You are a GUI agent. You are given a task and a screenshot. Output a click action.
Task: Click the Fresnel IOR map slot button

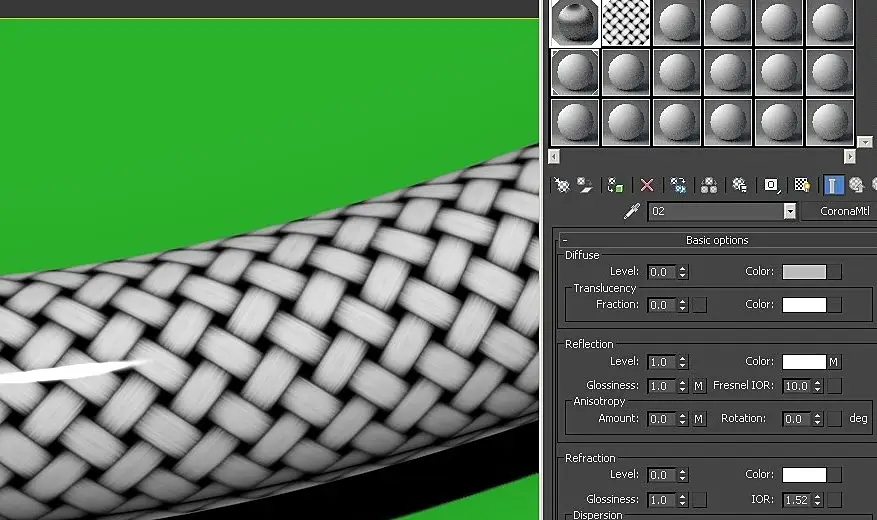coord(834,386)
